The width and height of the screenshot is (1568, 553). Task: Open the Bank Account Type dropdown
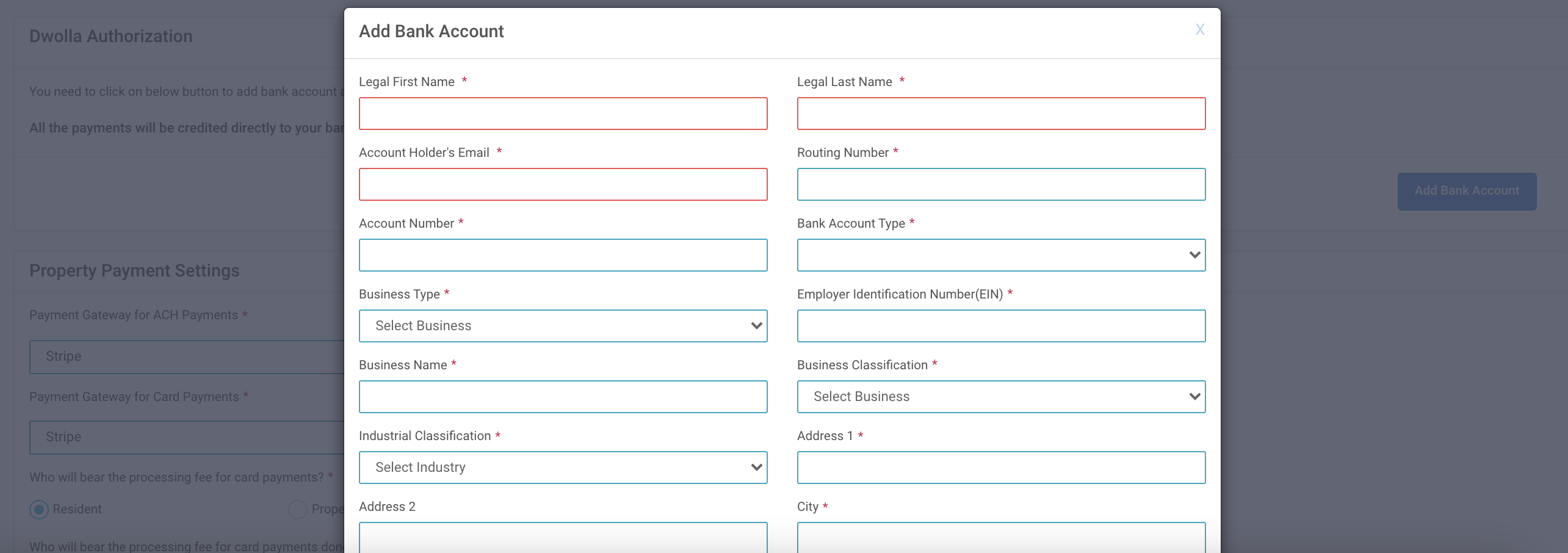tap(1001, 255)
